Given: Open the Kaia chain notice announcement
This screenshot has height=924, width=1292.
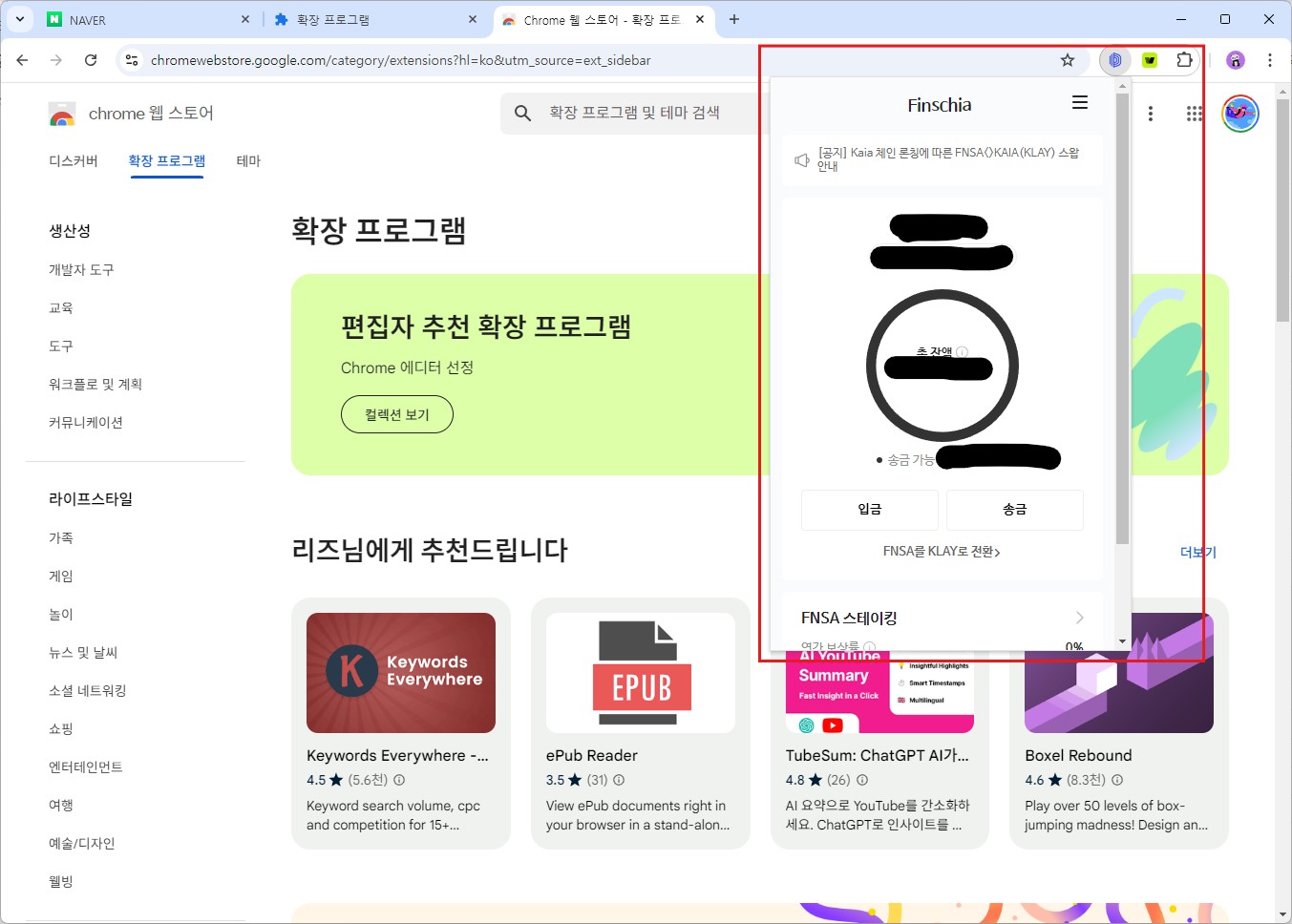Looking at the screenshot, I should tap(941, 159).
